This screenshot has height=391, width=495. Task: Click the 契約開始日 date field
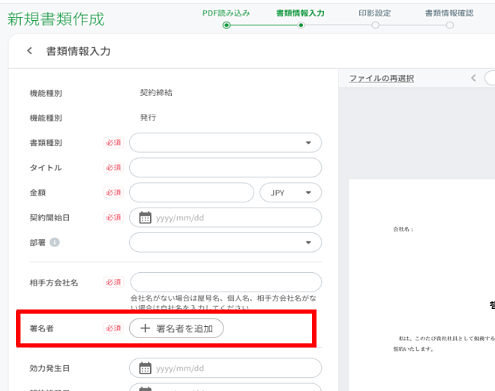225,217
